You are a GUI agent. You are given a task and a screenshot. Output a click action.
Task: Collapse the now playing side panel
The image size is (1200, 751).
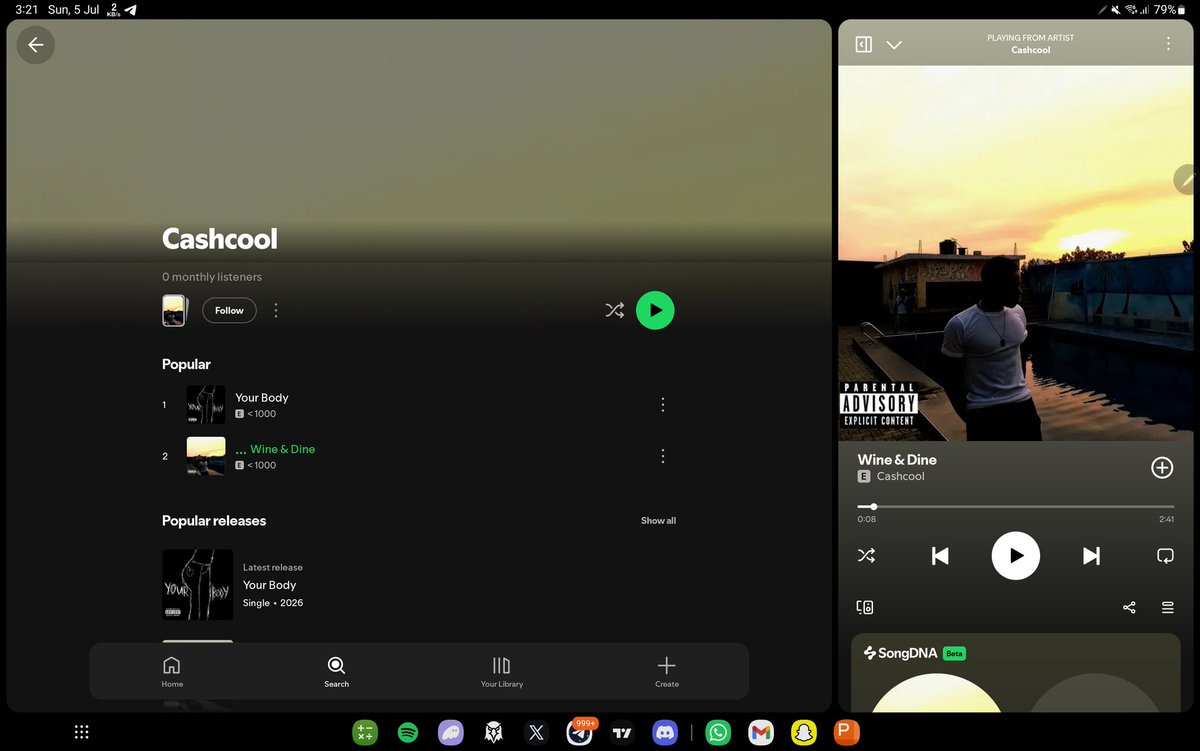coord(864,45)
